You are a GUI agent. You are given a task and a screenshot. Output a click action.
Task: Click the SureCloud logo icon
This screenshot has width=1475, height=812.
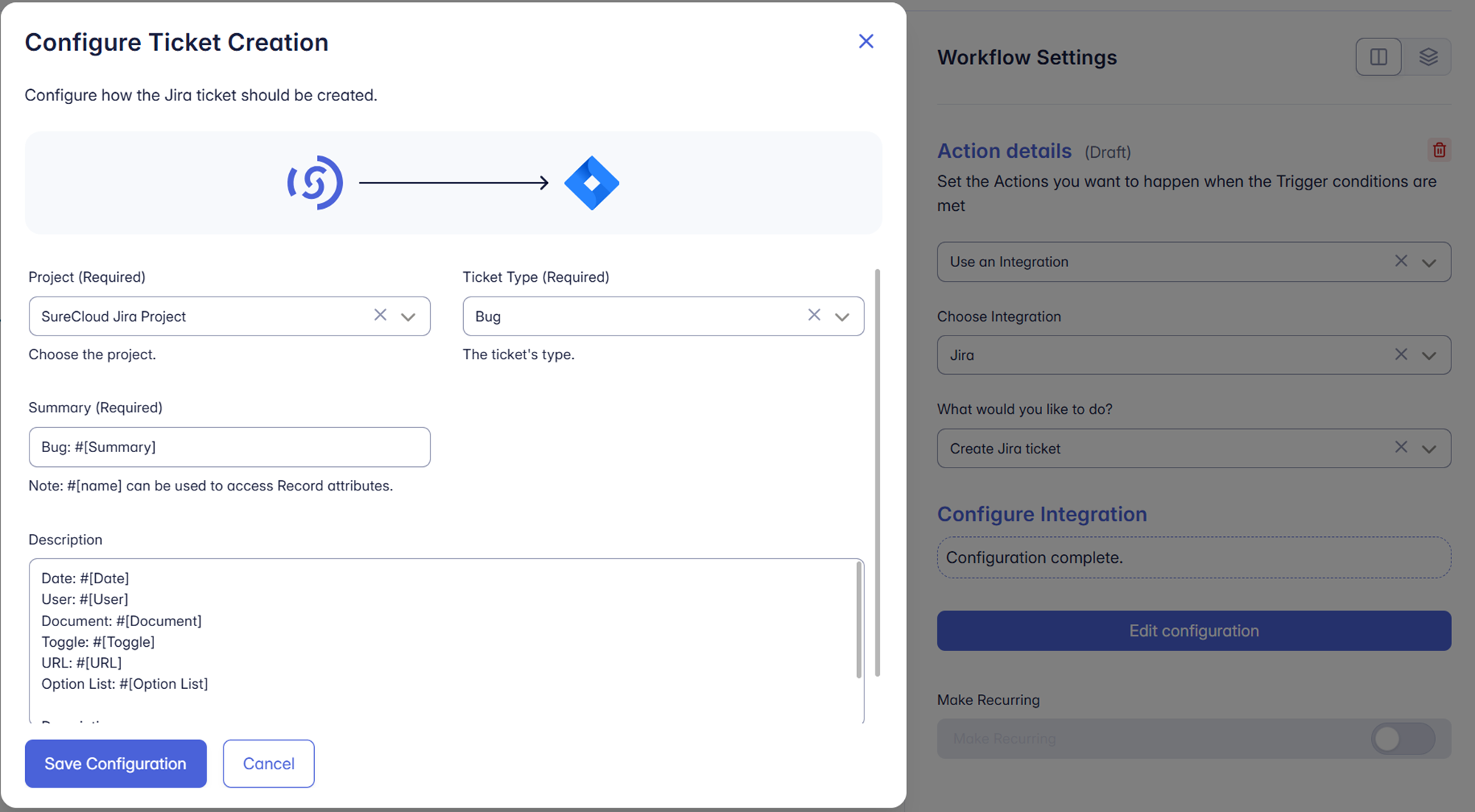[x=315, y=183]
